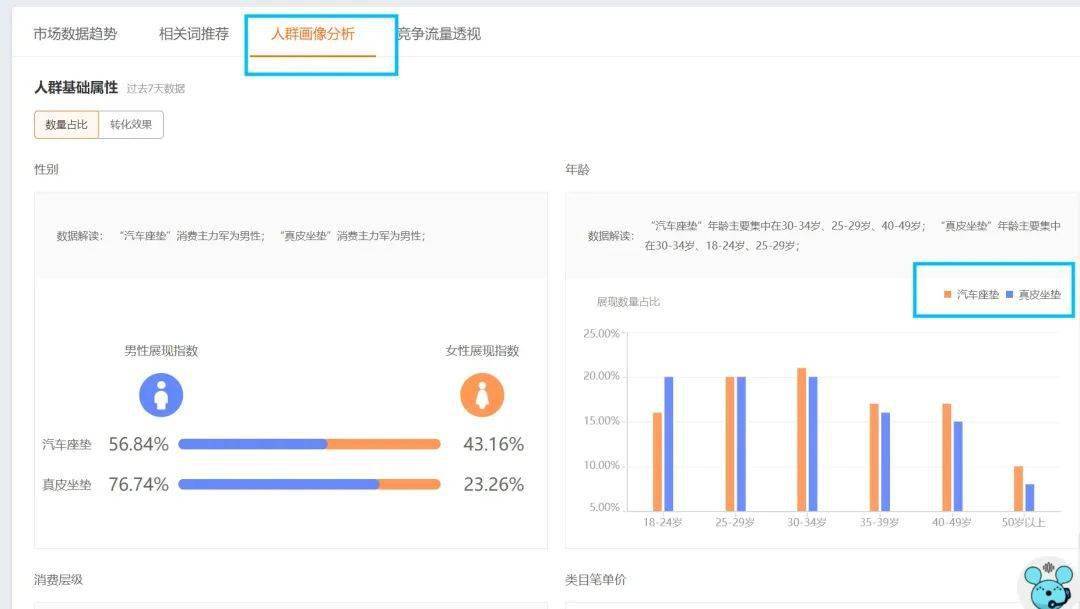Click the blue bar for 40-49岁
The height and width of the screenshot is (609, 1080).
pos(957,466)
